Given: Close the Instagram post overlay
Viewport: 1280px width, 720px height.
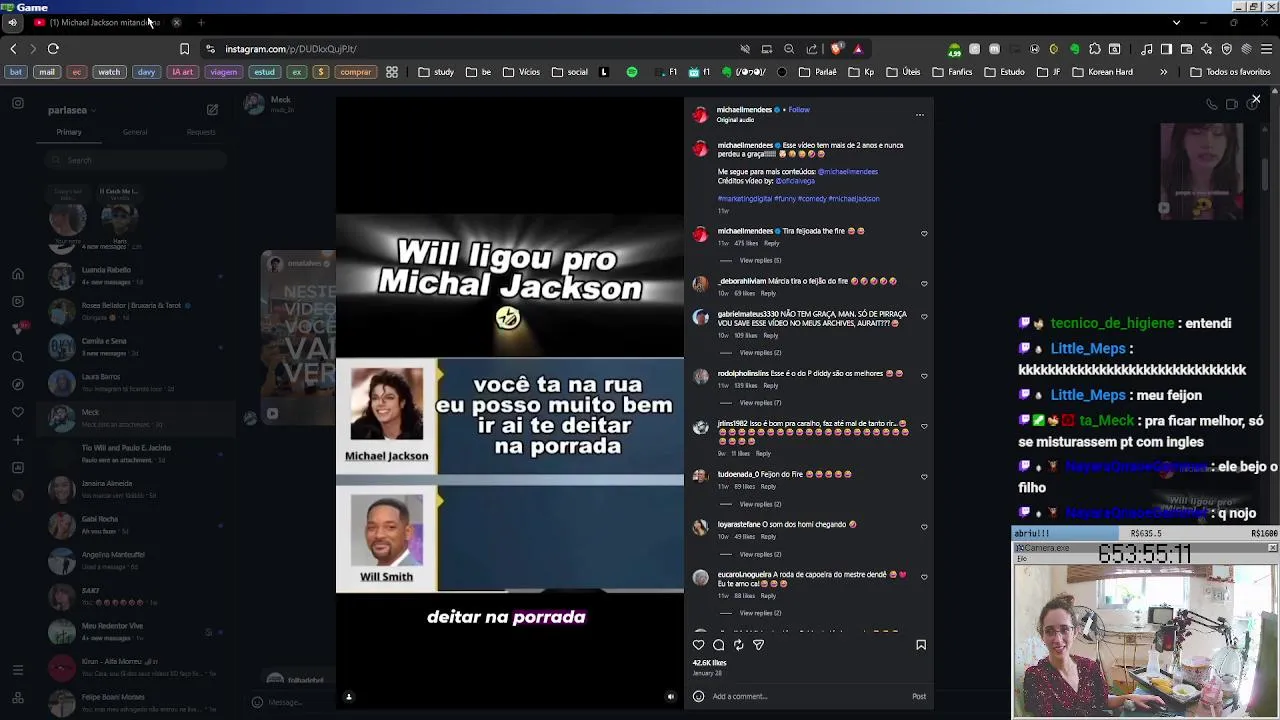Looking at the screenshot, I should click(1256, 100).
